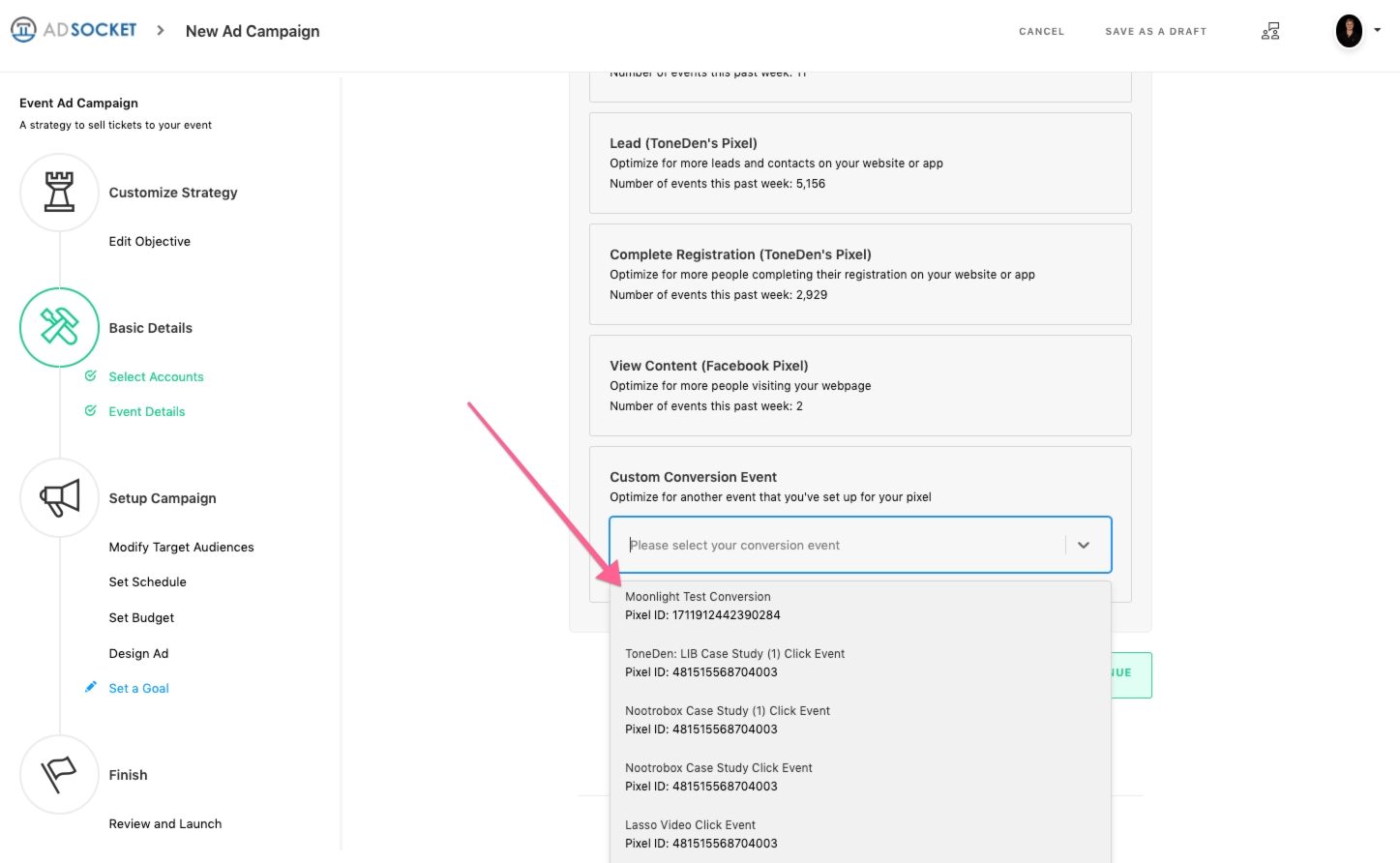
Task: Click the New Ad Campaign breadcrumb title
Action: coord(253,31)
